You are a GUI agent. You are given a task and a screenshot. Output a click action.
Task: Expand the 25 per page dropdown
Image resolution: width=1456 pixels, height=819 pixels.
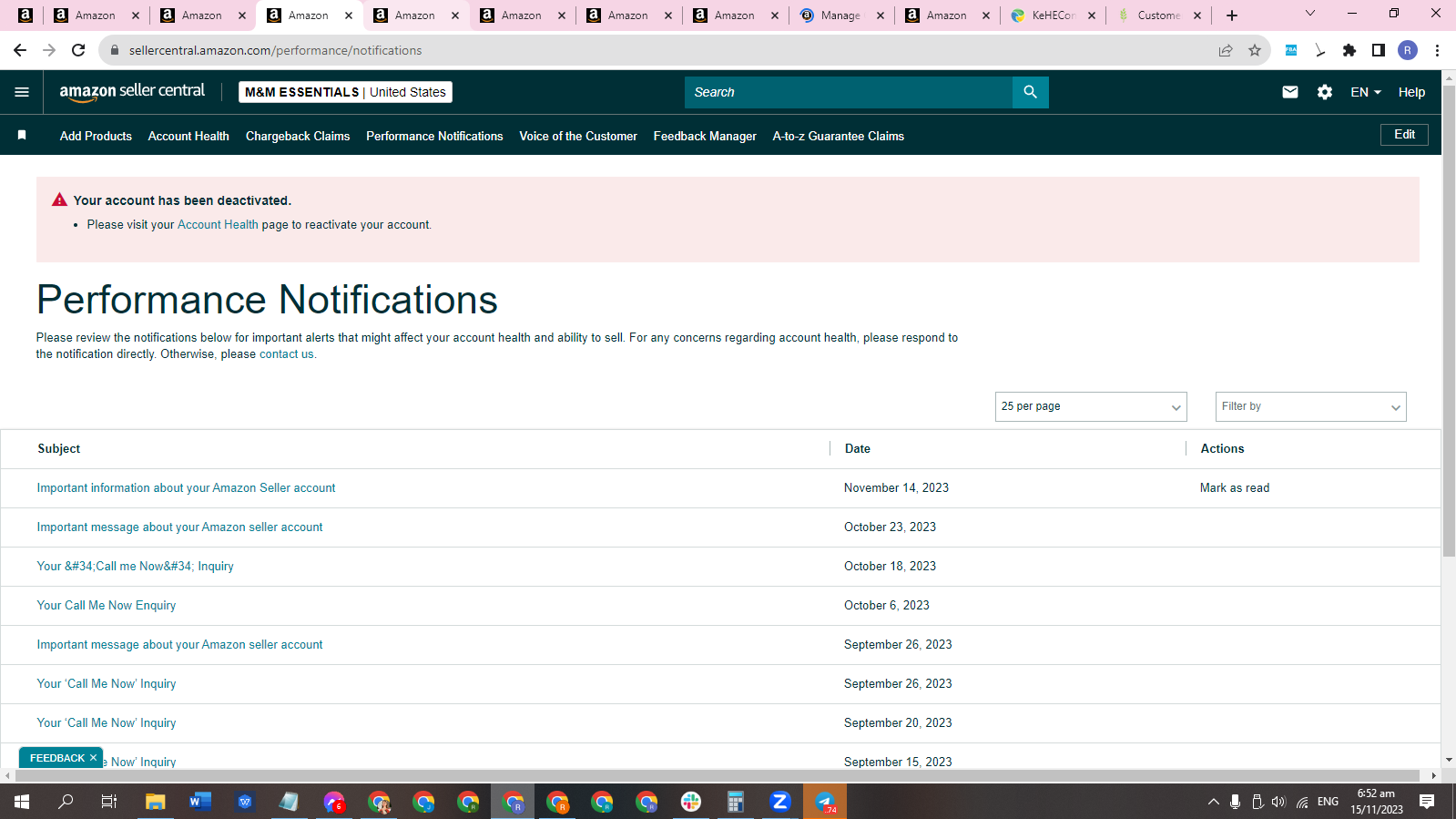tap(1091, 406)
